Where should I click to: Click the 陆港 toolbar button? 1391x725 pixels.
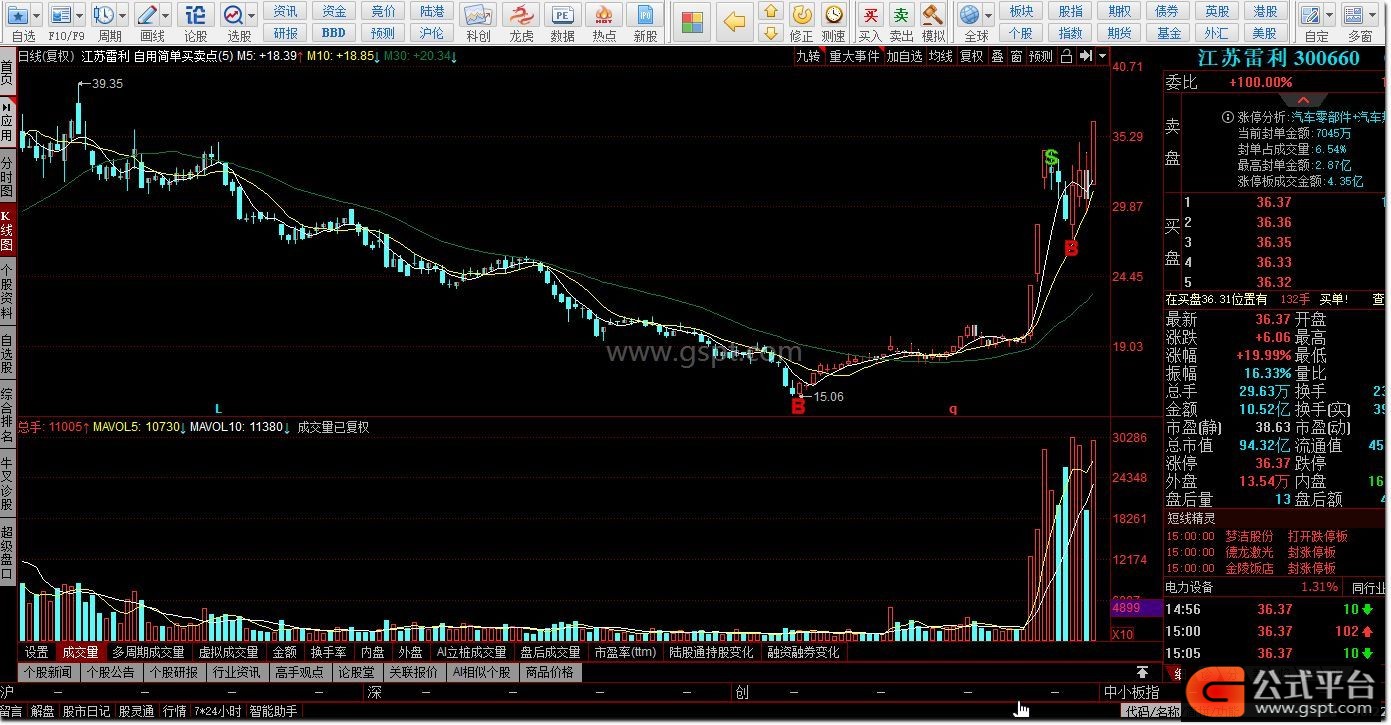(432, 11)
